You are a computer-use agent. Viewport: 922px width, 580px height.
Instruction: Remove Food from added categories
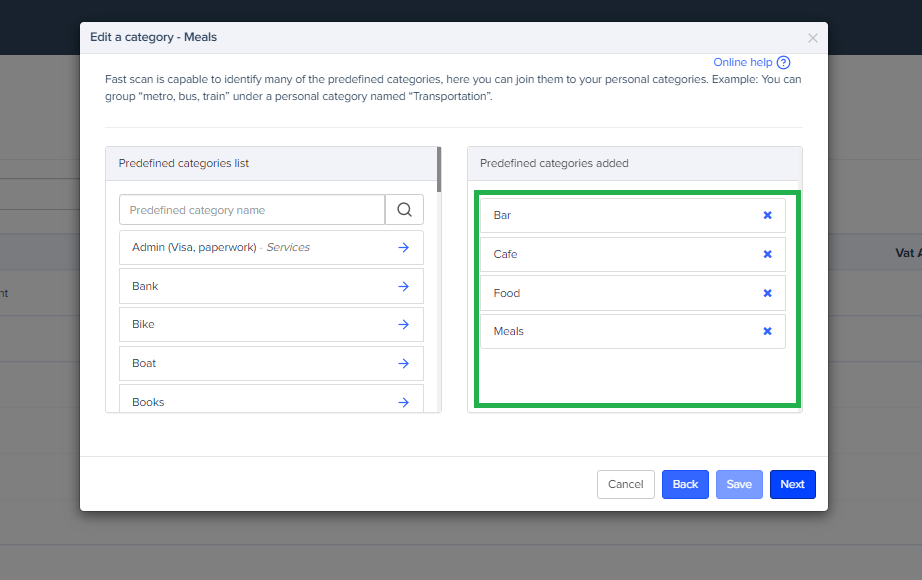tap(767, 293)
